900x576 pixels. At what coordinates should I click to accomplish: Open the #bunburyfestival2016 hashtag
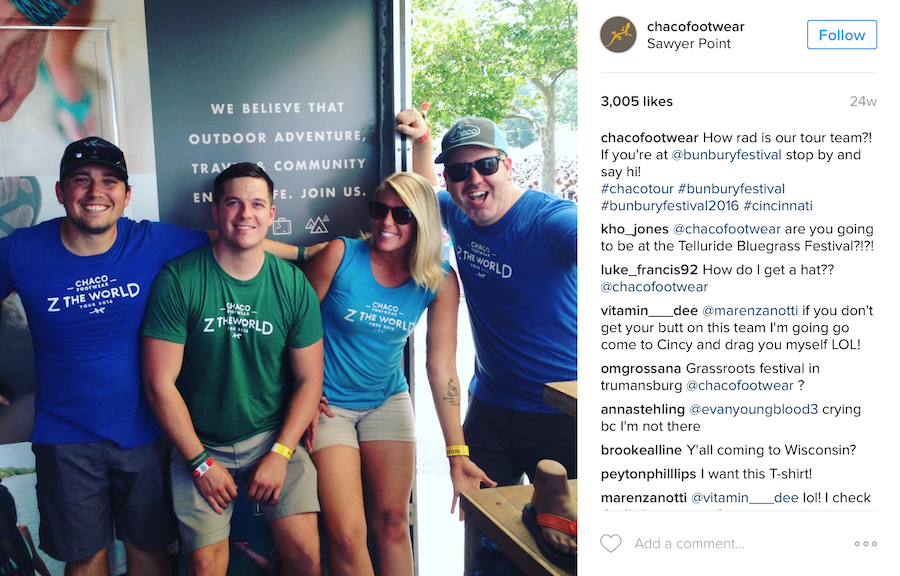(x=669, y=205)
